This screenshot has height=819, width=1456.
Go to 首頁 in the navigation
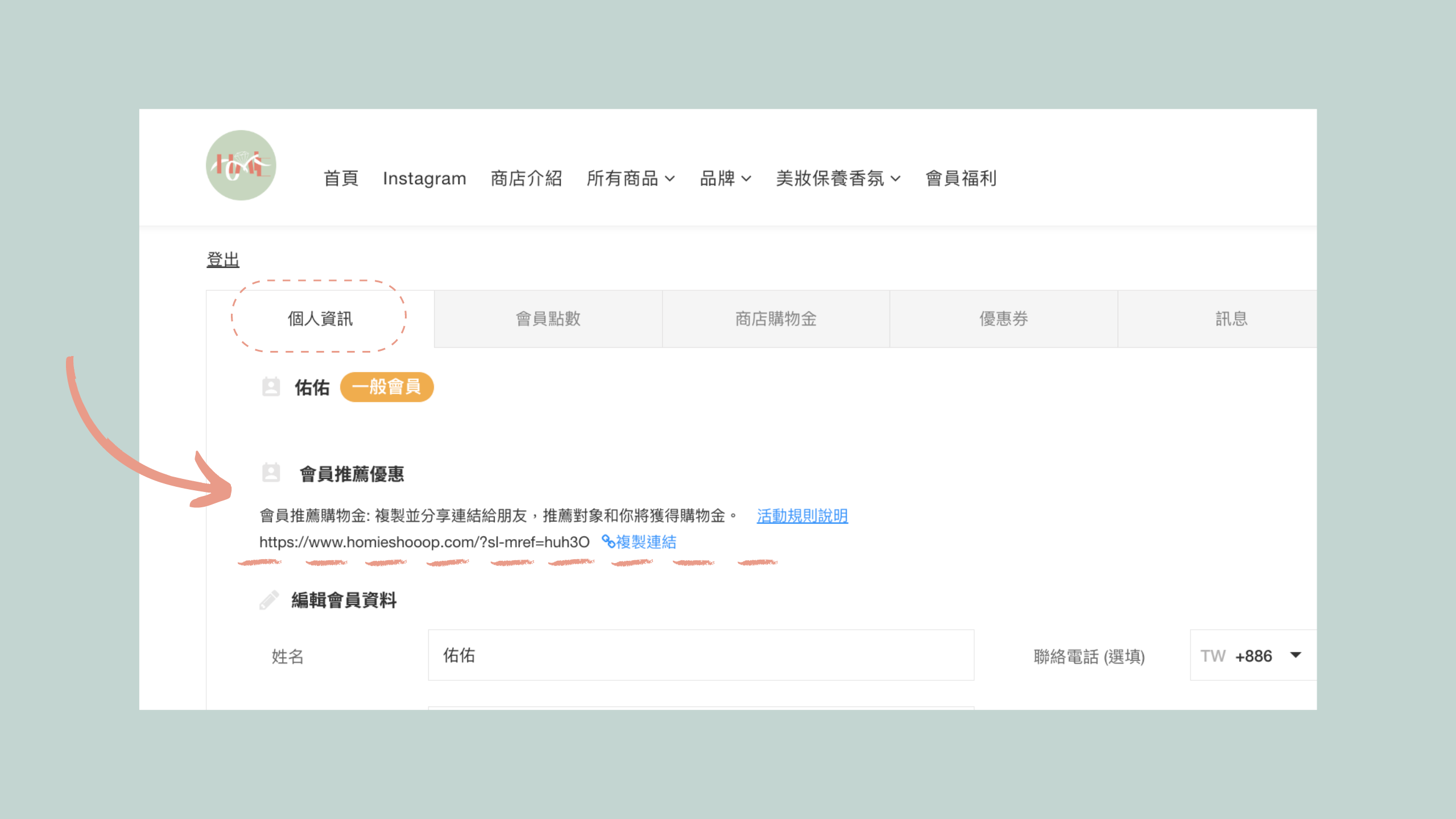tap(341, 179)
